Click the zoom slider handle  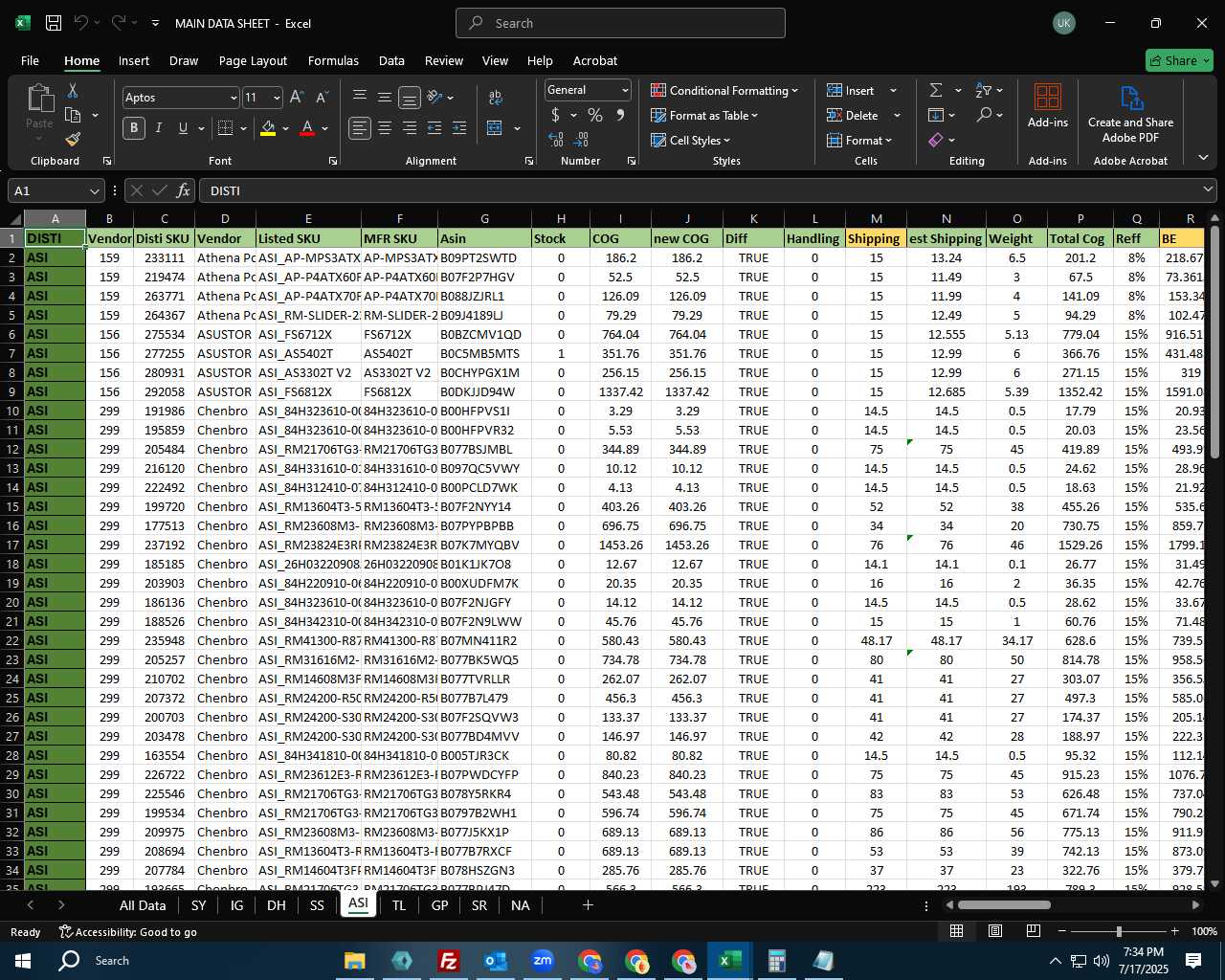(1119, 931)
